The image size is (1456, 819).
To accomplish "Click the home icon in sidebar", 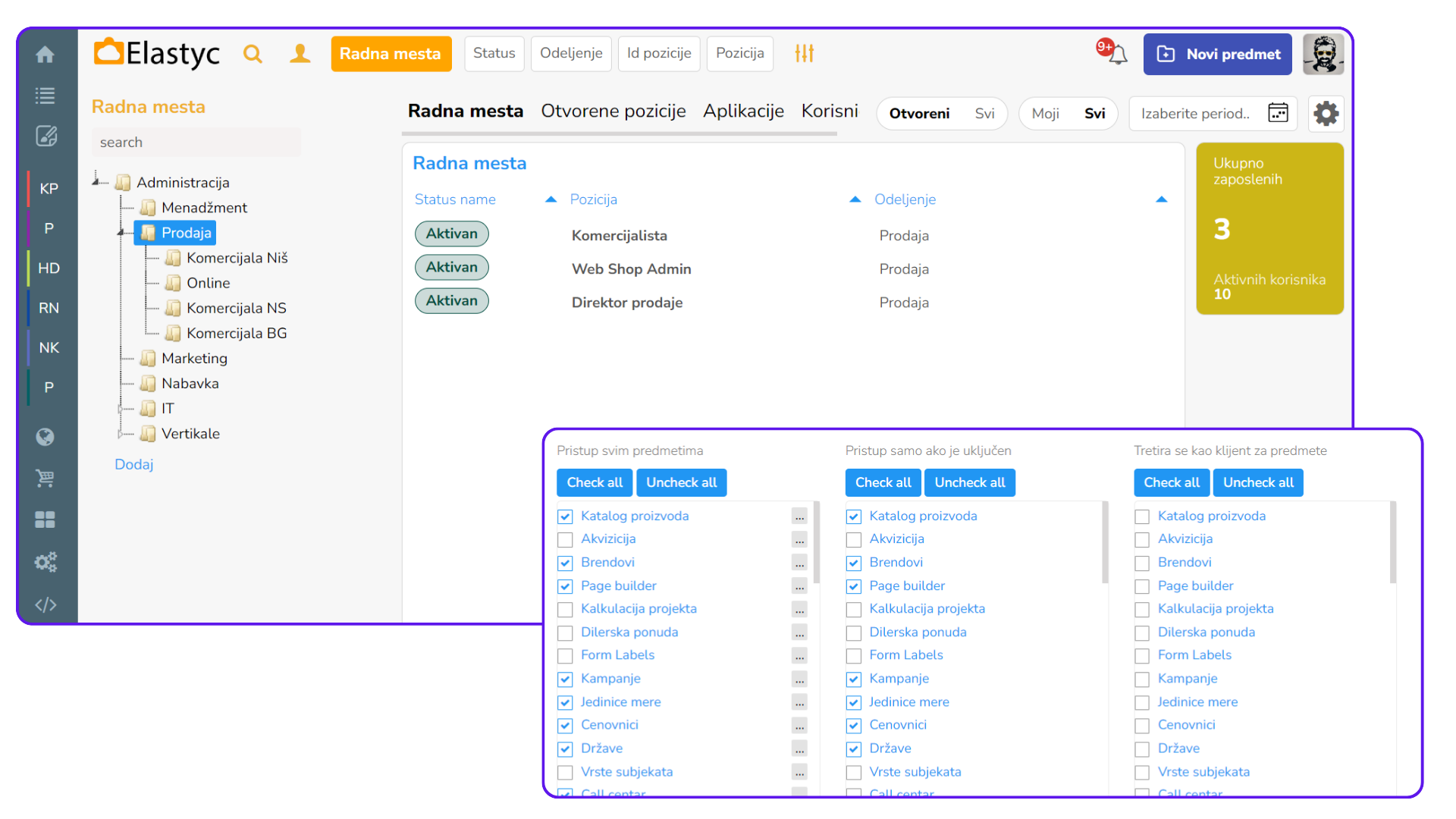I will pyautogui.click(x=45, y=55).
